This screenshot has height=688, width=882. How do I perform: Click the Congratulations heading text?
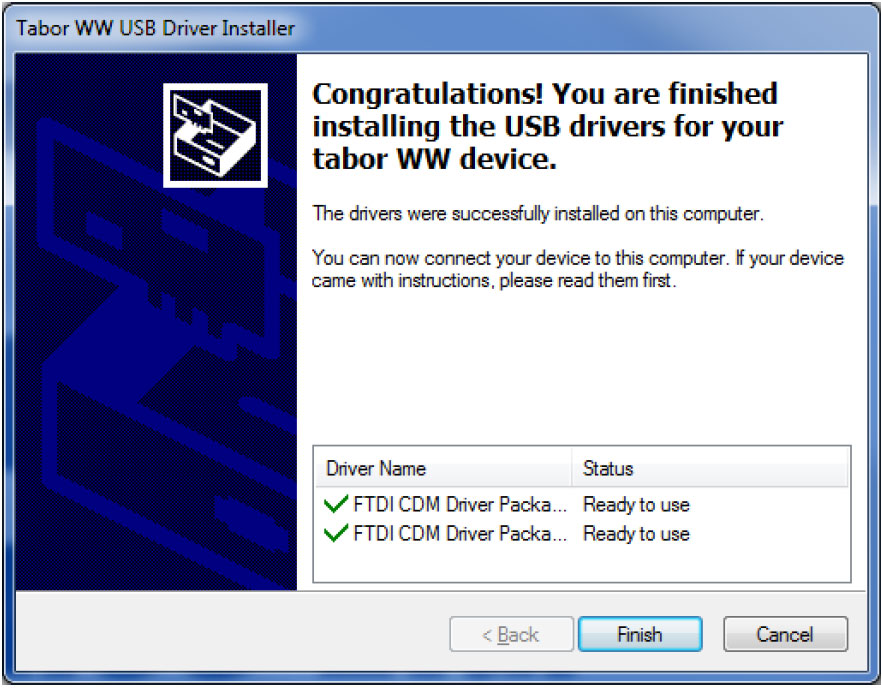click(547, 126)
